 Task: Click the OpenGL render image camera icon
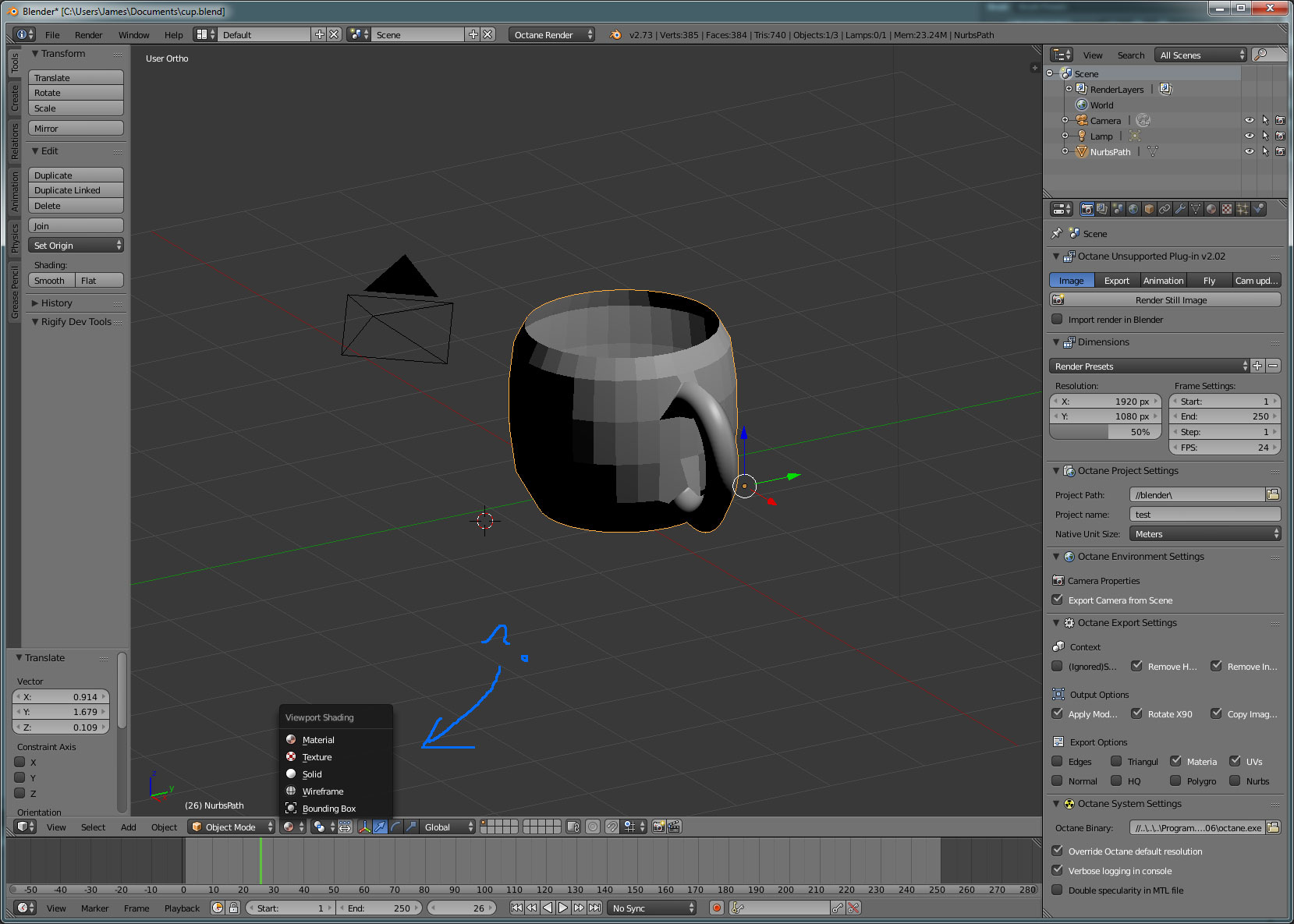tap(658, 827)
